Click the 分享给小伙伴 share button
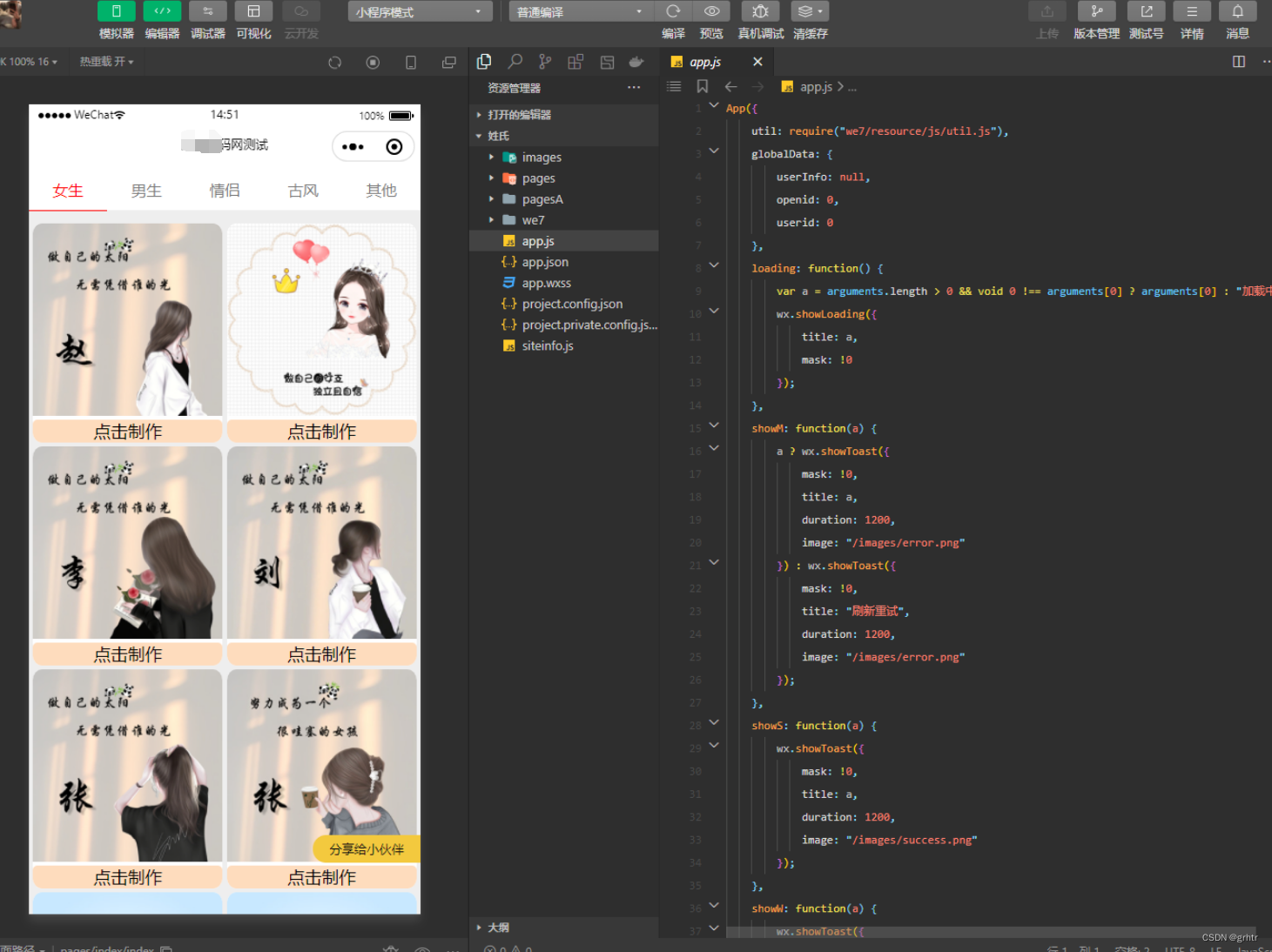1272x952 pixels. pos(367,849)
